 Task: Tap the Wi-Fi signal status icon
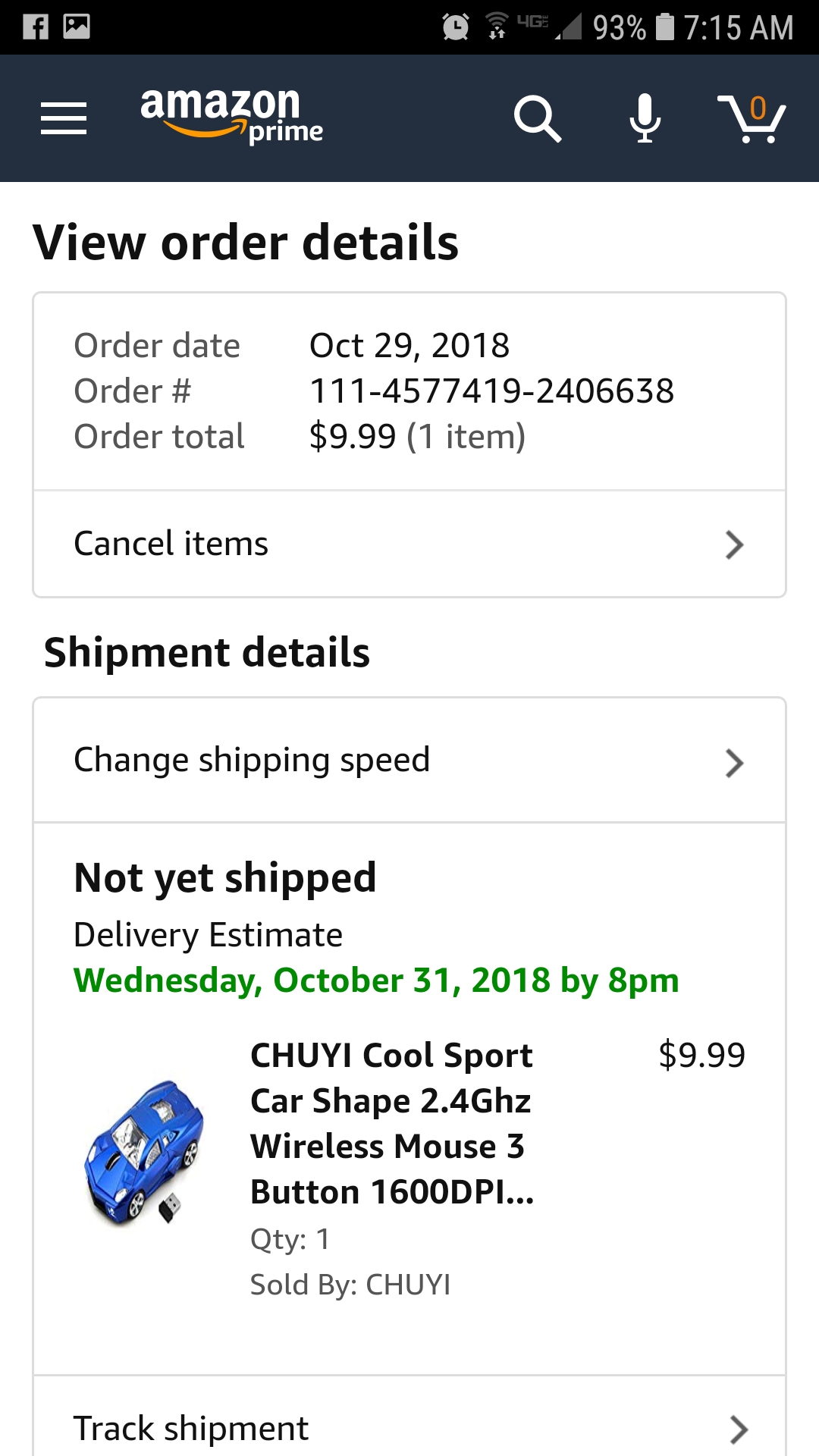(497, 26)
